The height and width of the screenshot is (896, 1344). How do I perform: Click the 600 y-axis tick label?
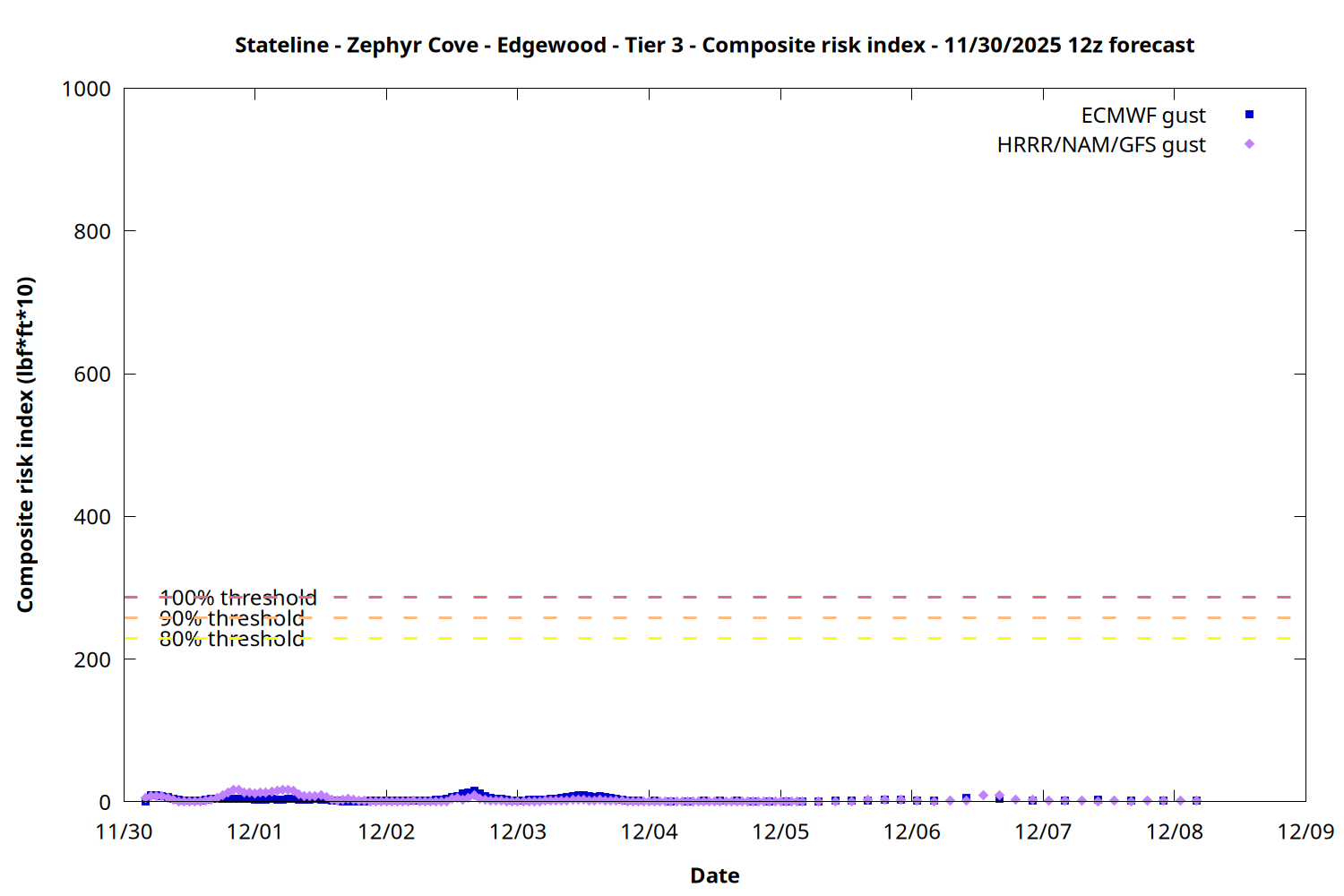[x=92, y=375]
